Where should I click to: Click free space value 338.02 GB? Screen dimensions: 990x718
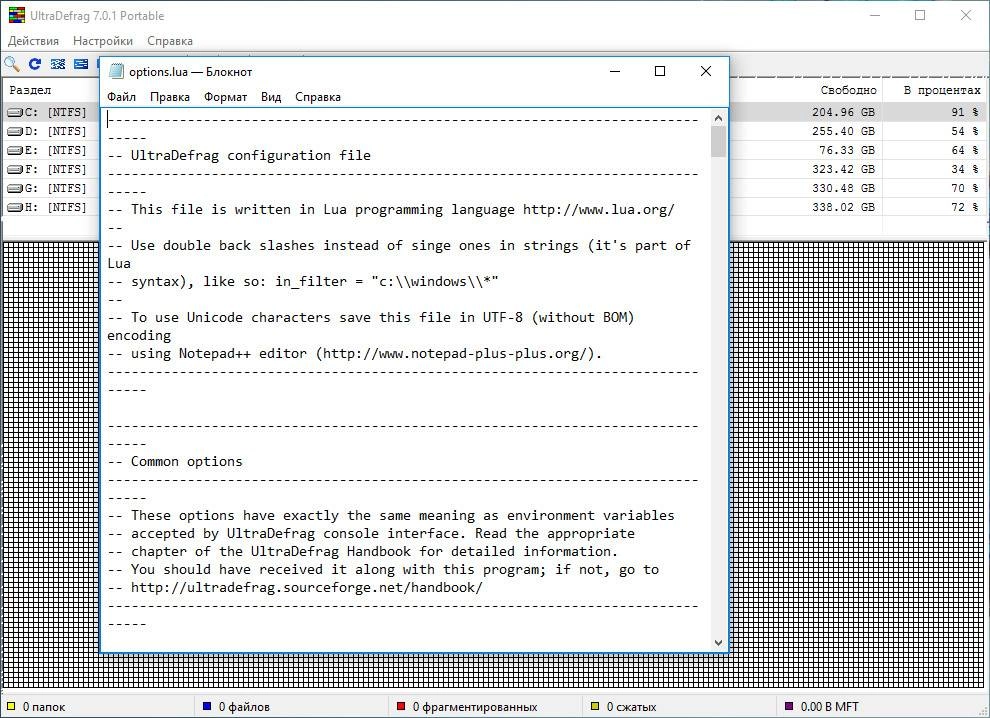[844, 207]
